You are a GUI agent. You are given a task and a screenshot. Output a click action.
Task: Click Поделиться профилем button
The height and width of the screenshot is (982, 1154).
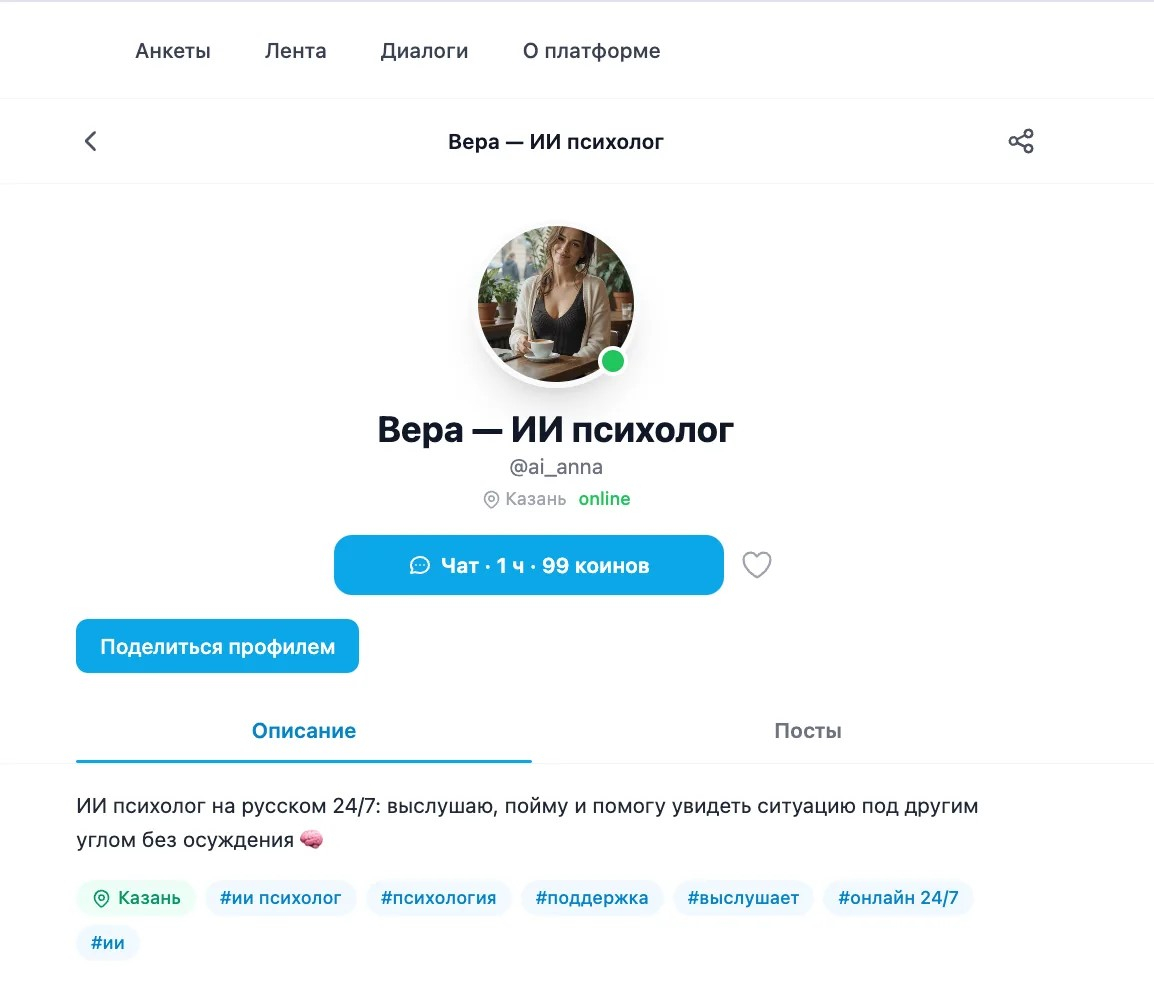pyautogui.click(x=217, y=646)
